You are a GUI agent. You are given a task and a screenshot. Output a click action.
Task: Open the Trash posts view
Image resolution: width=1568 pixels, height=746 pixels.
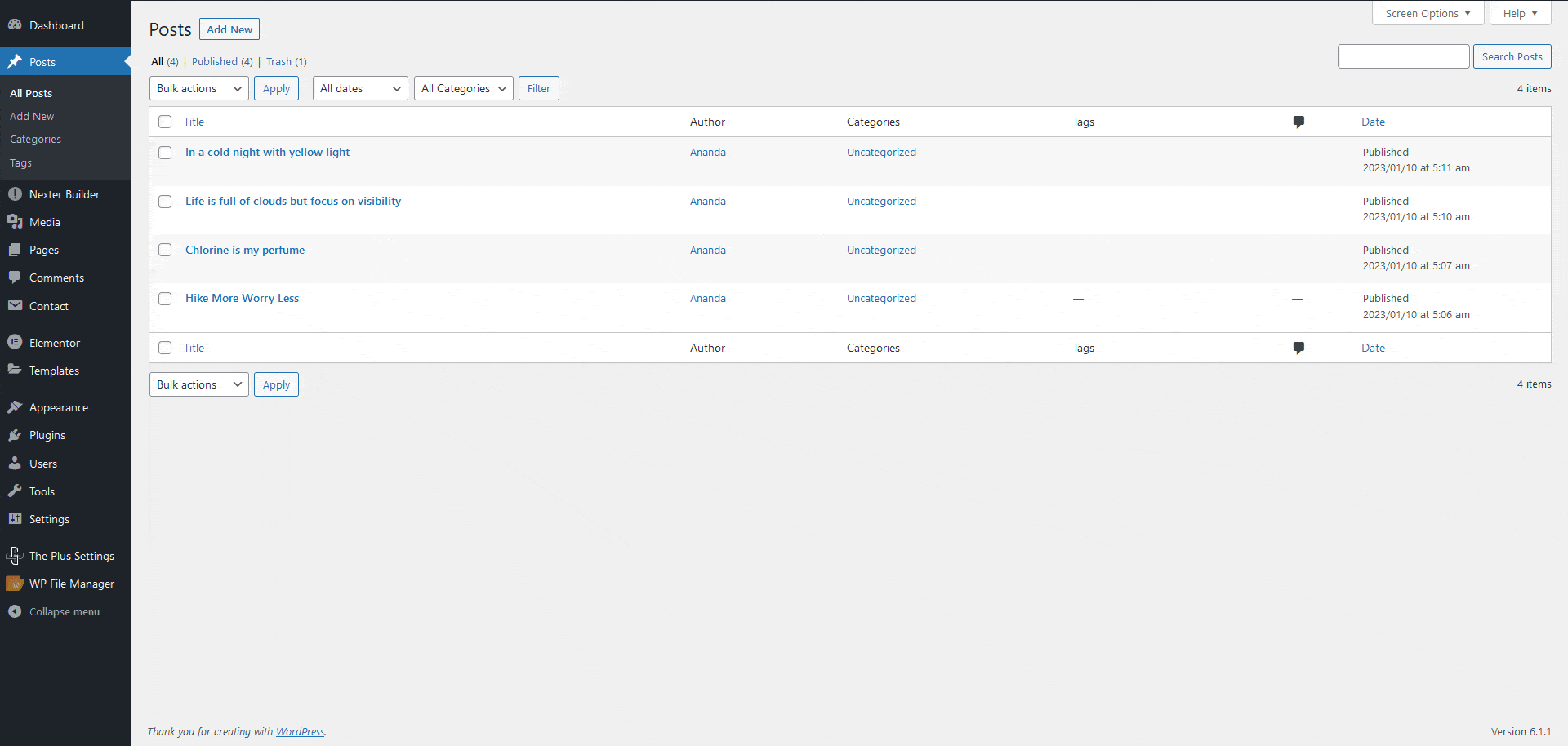click(278, 61)
